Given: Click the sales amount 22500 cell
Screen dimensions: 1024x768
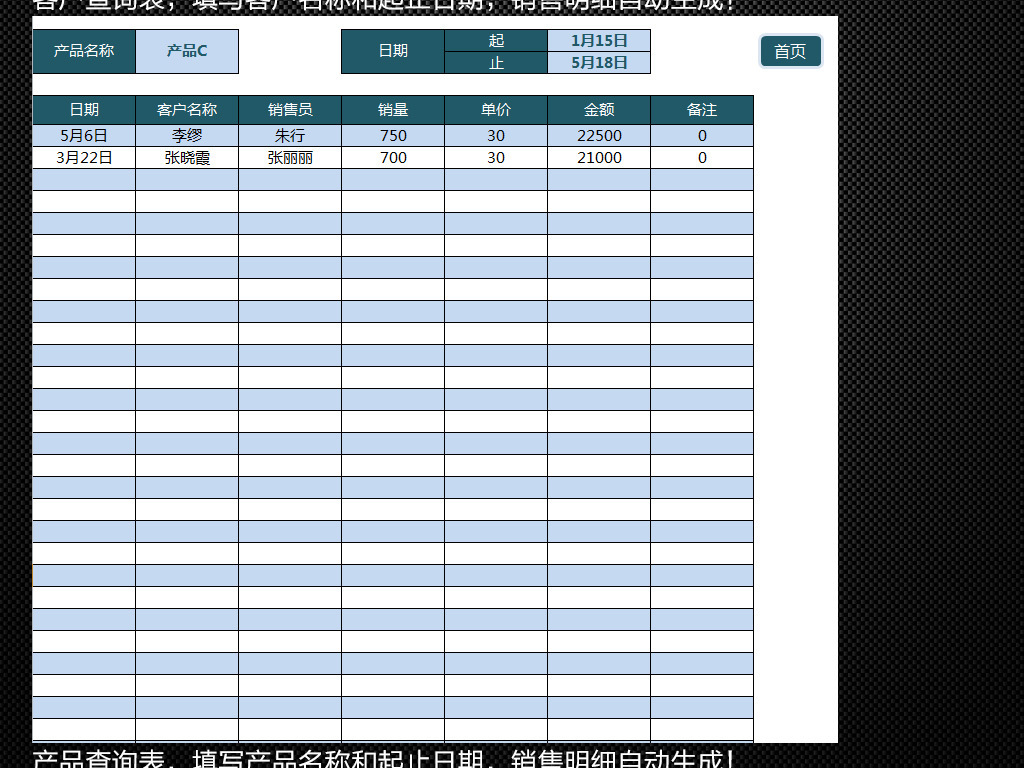Looking at the screenshot, I should (598, 135).
